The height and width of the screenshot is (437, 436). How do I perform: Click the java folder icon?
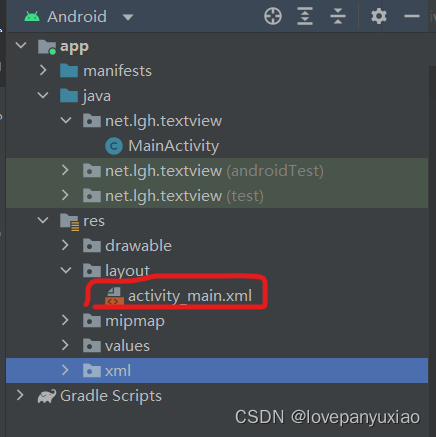69,96
